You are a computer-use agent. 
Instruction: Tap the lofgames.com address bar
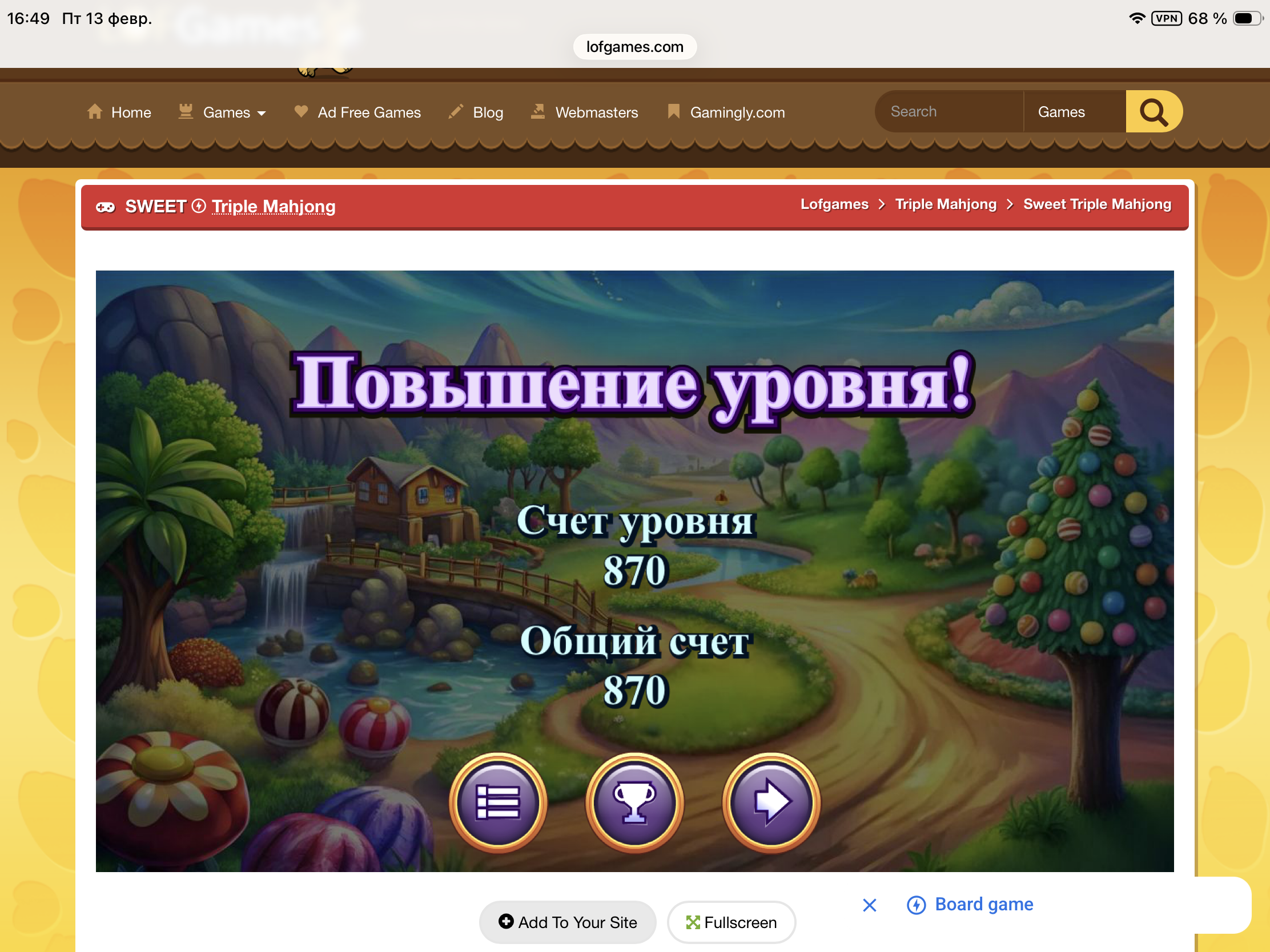(x=634, y=46)
